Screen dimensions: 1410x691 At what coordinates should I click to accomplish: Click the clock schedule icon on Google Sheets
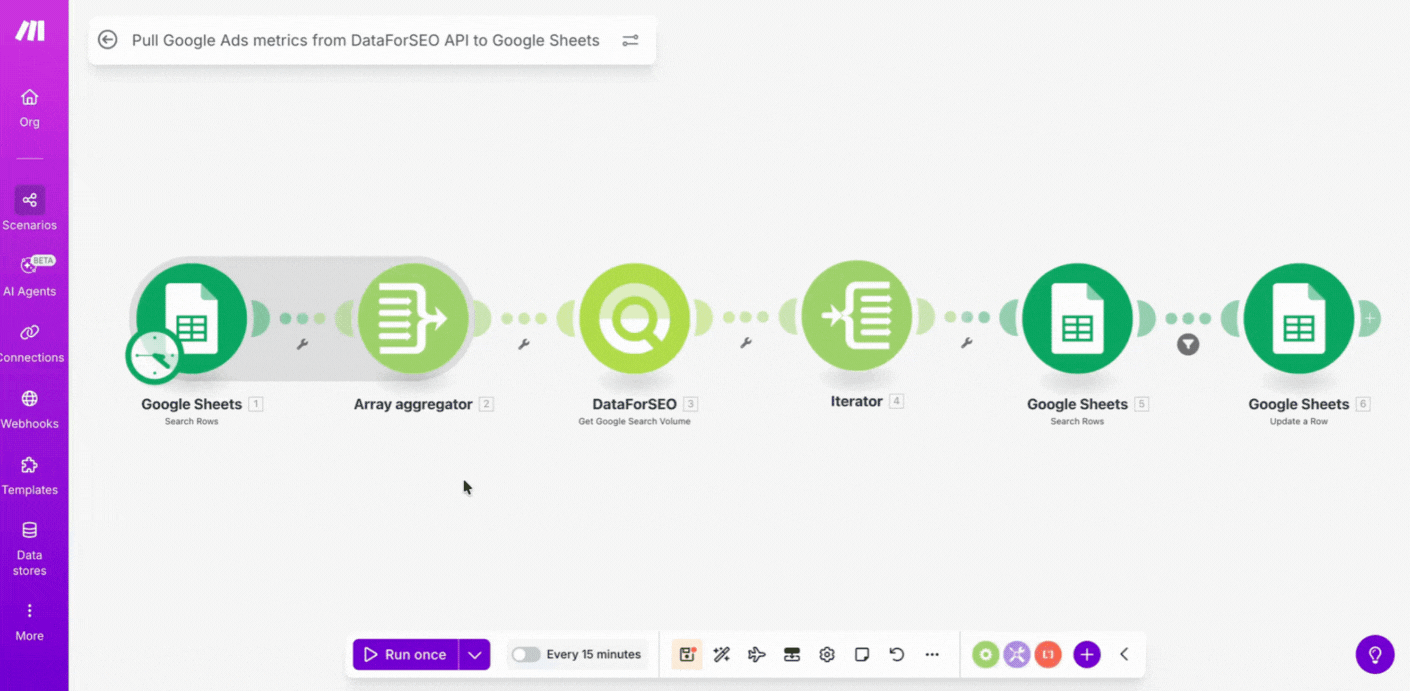click(x=154, y=357)
